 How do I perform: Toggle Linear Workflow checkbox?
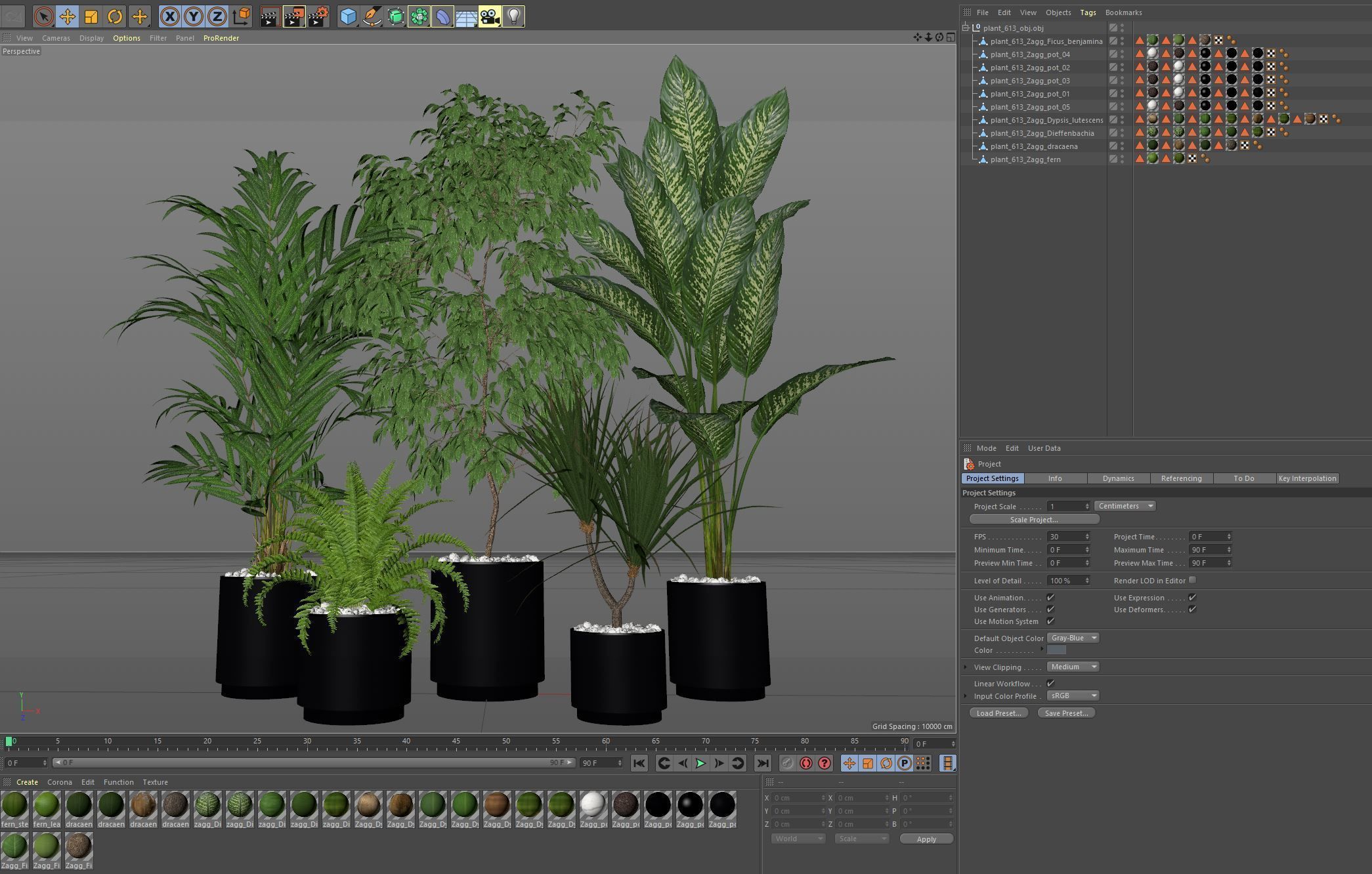tap(1050, 683)
